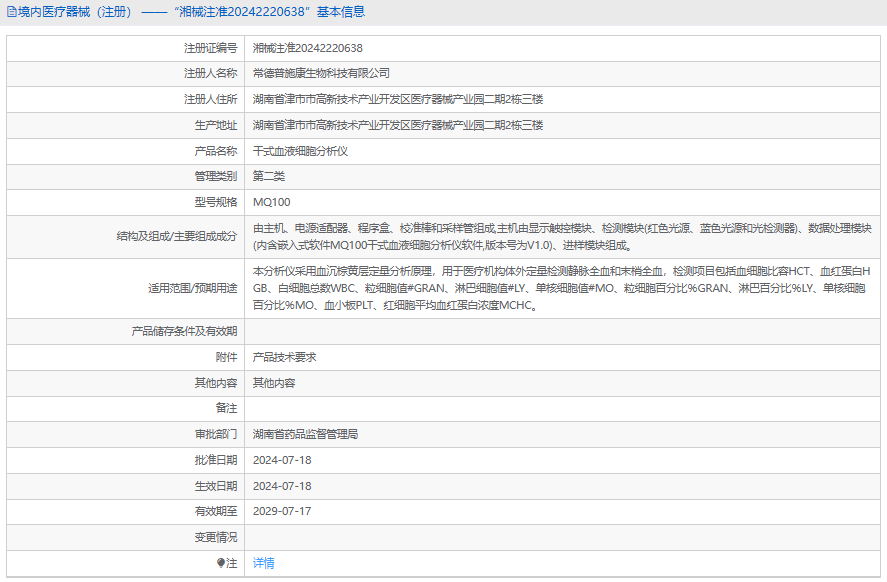Viewport: 887px width, 582px height.
Task: Click the 审批部门 label
Action: coord(216,434)
